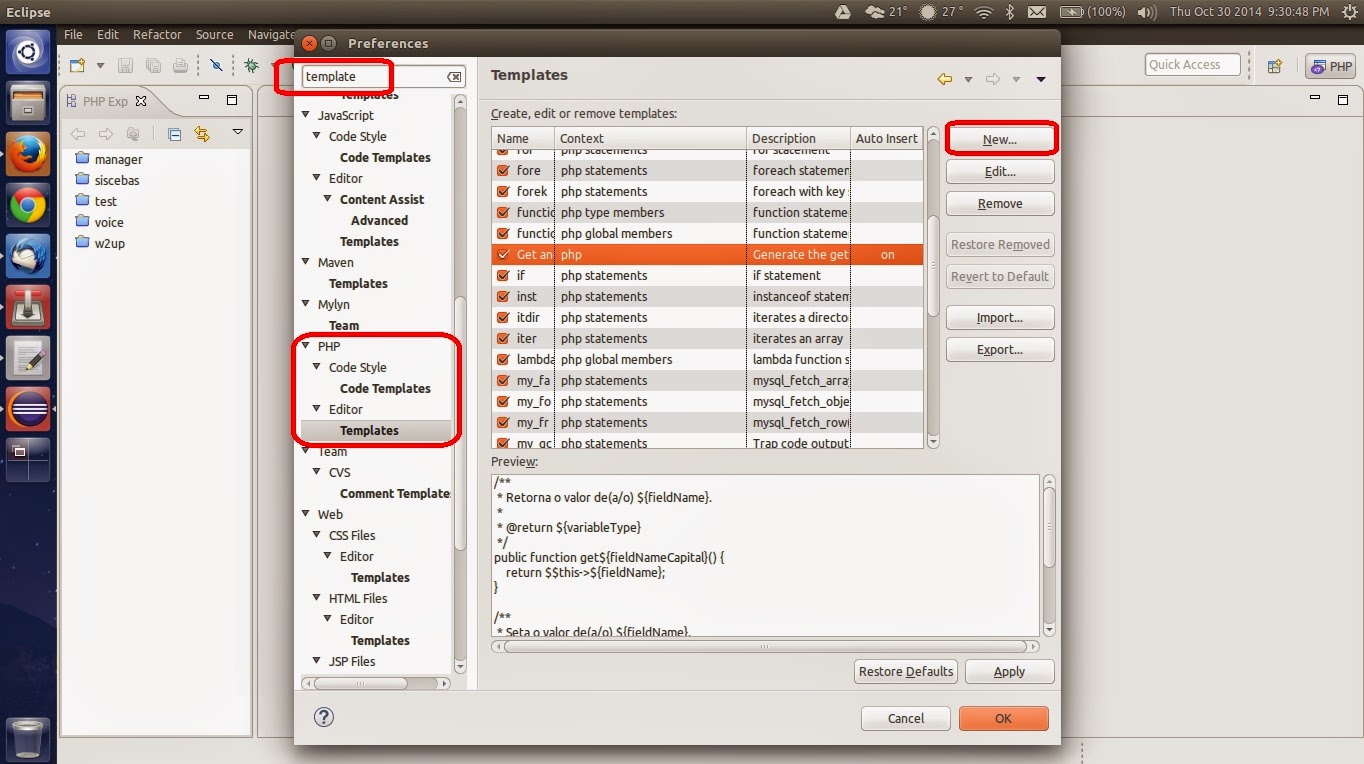Collapse the PHP tree node
The height and width of the screenshot is (764, 1364).
pyautogui.click(x=307, y=346)
